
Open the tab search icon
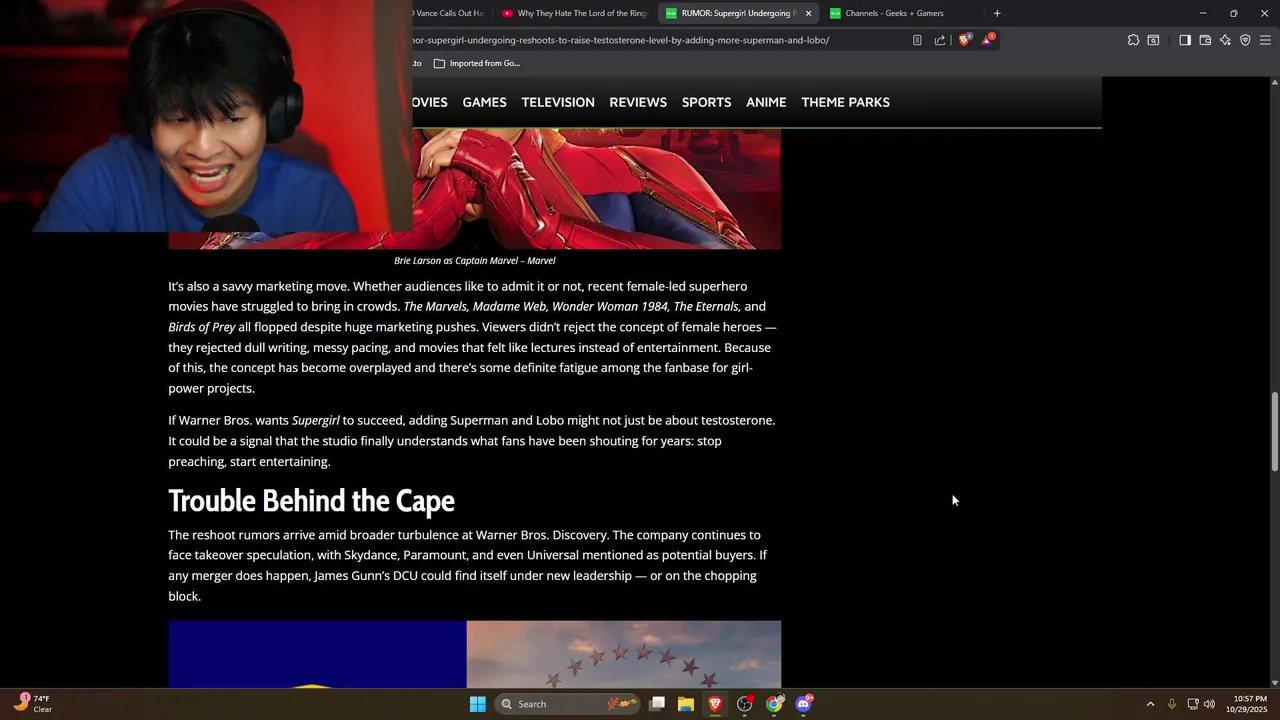coord(1153,40)
